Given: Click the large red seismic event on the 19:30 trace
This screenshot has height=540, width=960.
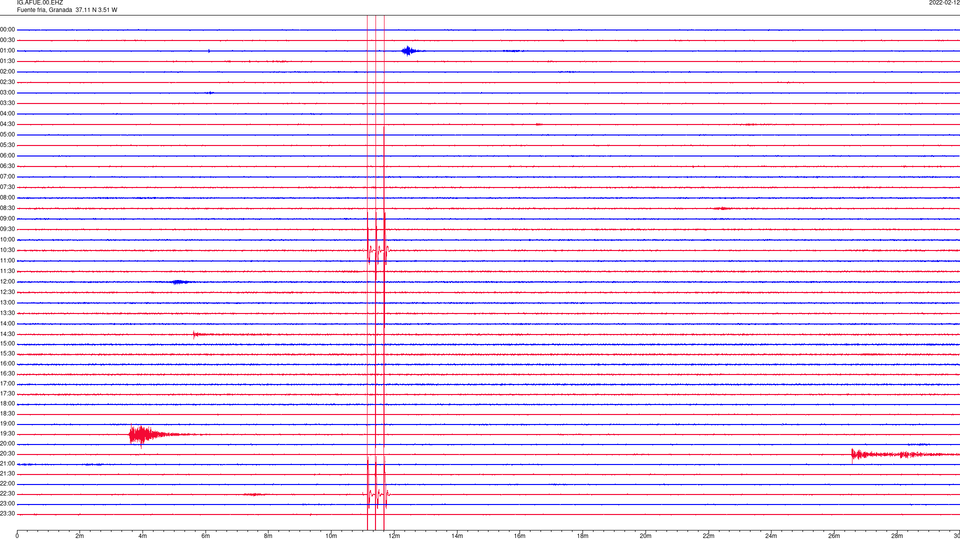Looking at the screenshot, I should [x=150, y=435].
